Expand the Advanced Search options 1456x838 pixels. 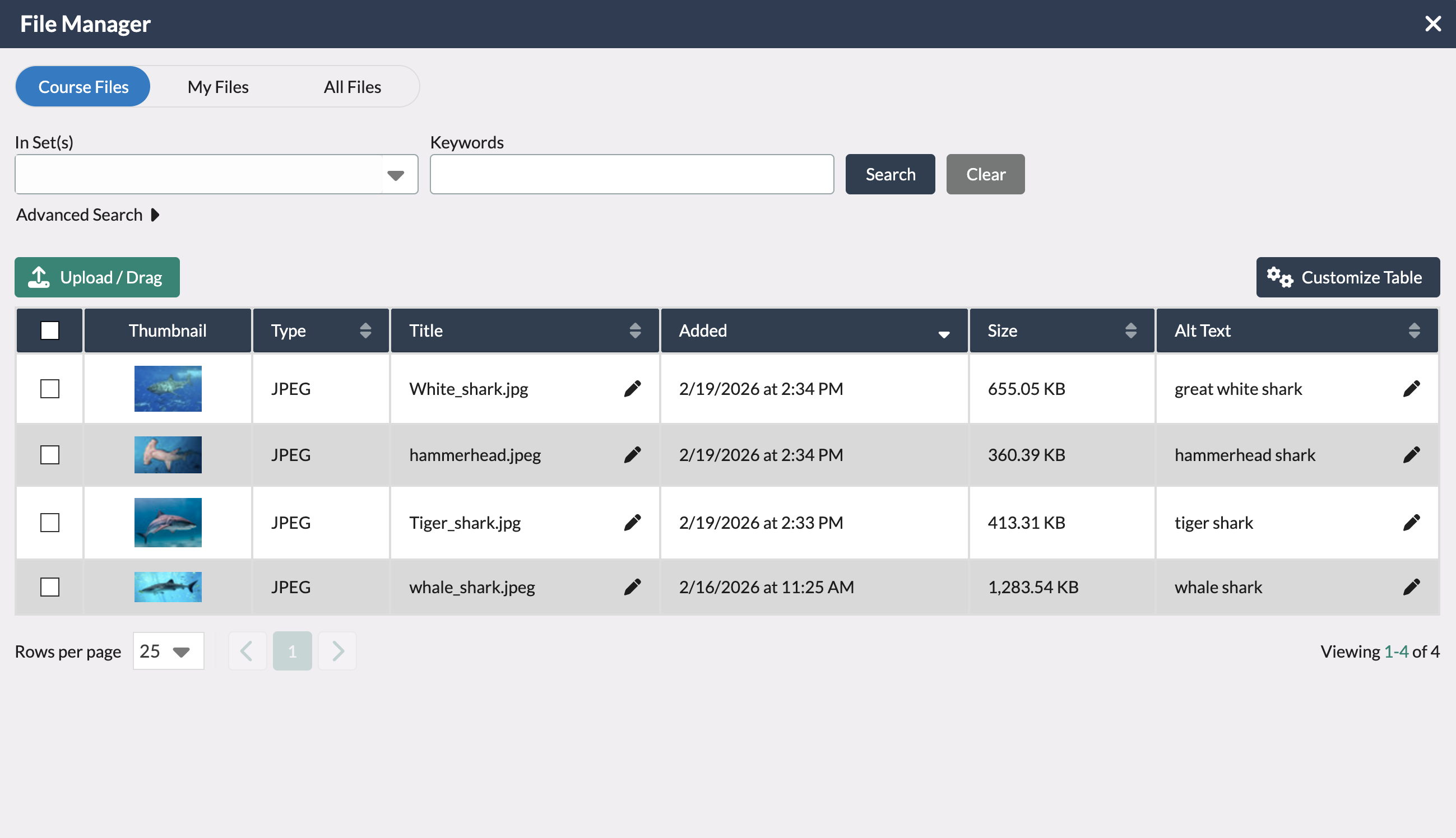[x=87, y=214]
